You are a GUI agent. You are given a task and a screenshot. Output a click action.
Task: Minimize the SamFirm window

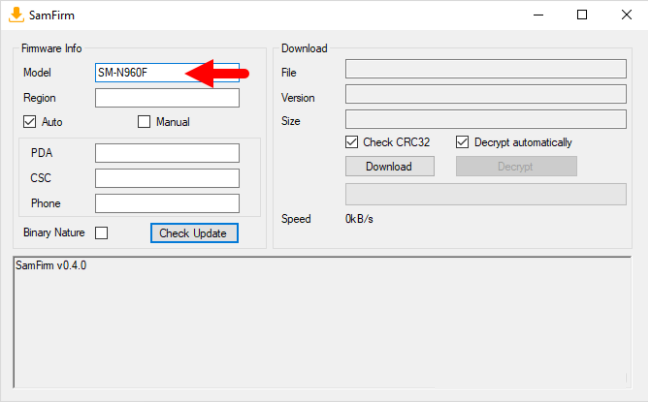click(538, 15)
